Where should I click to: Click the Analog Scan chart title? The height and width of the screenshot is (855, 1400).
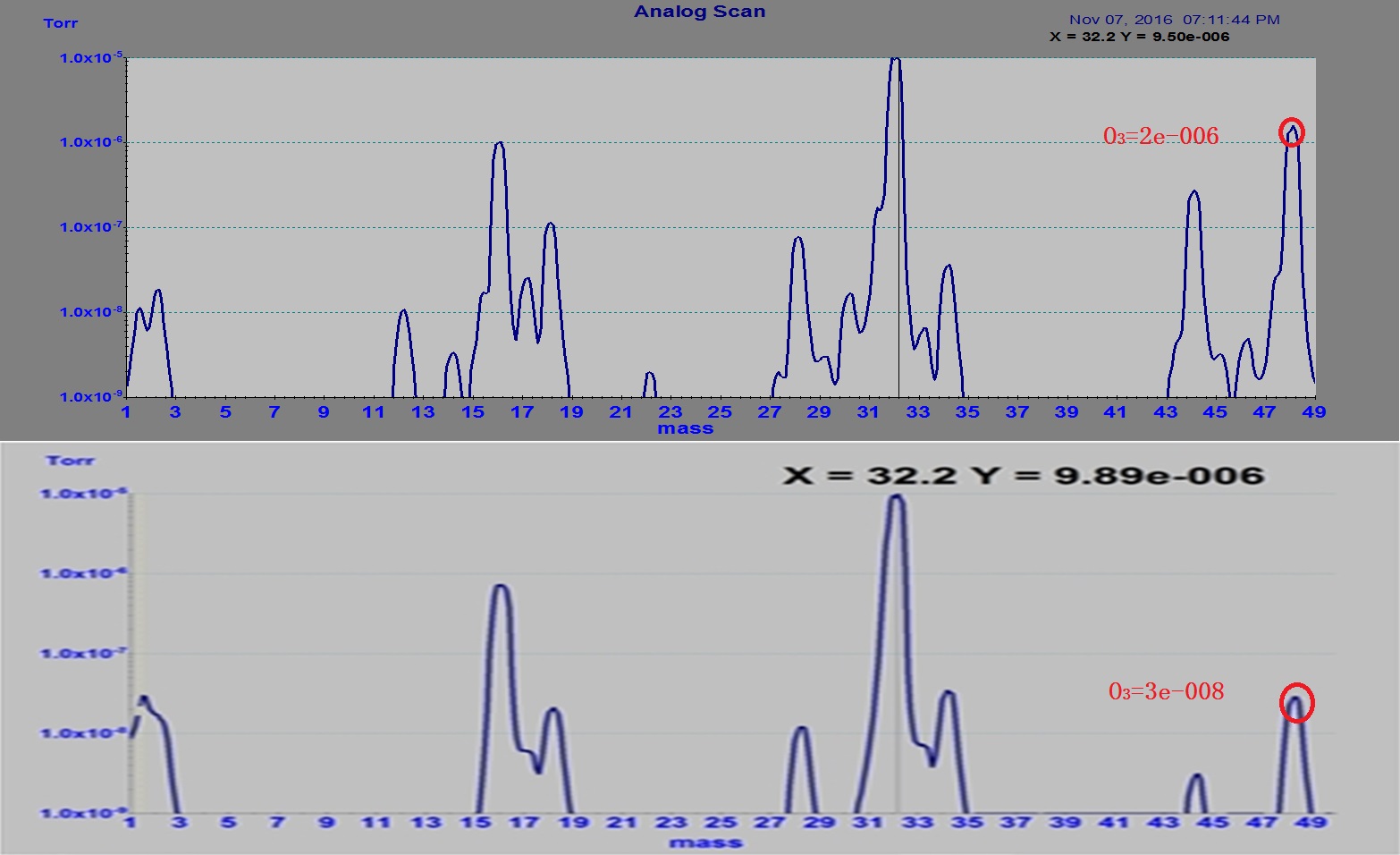(699, 12)
